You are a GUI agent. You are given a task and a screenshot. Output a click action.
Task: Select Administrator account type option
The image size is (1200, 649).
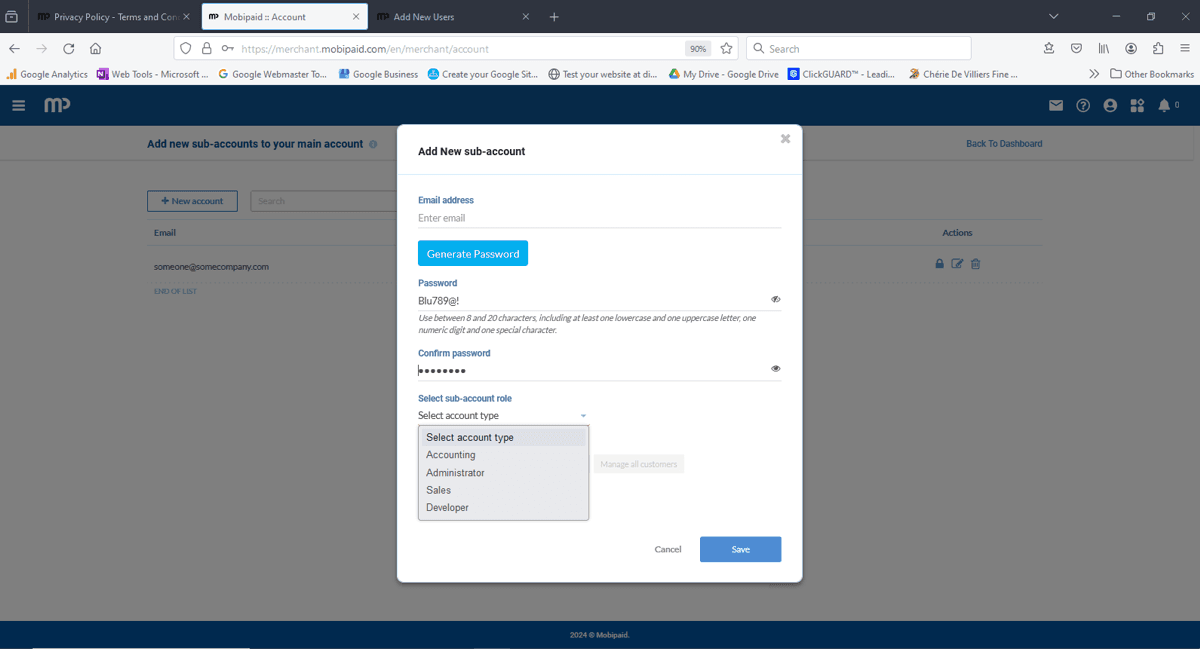pos(455,473)
